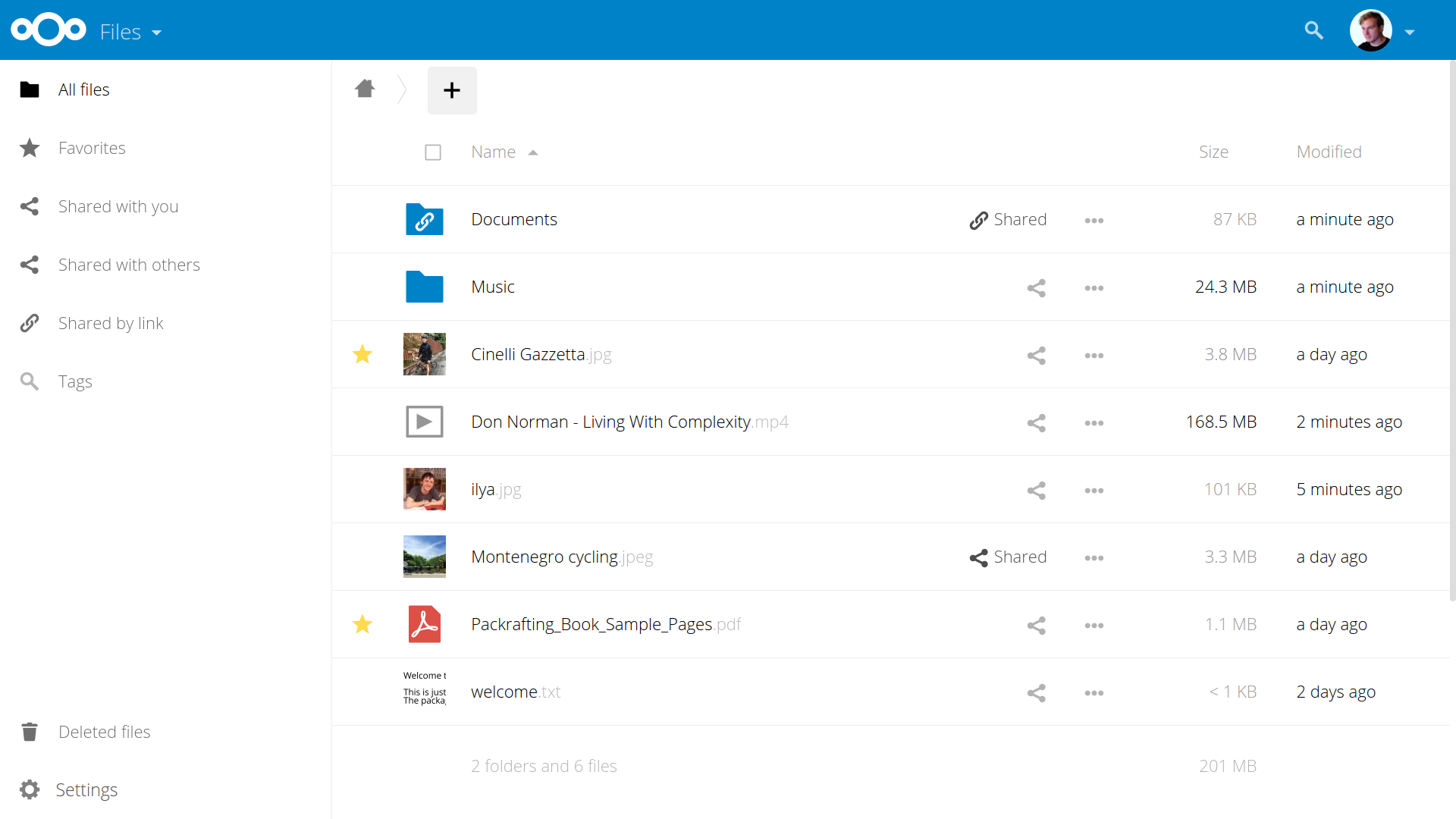
Task: Toggle the select all files checkbox
Action: pos(433,151)
